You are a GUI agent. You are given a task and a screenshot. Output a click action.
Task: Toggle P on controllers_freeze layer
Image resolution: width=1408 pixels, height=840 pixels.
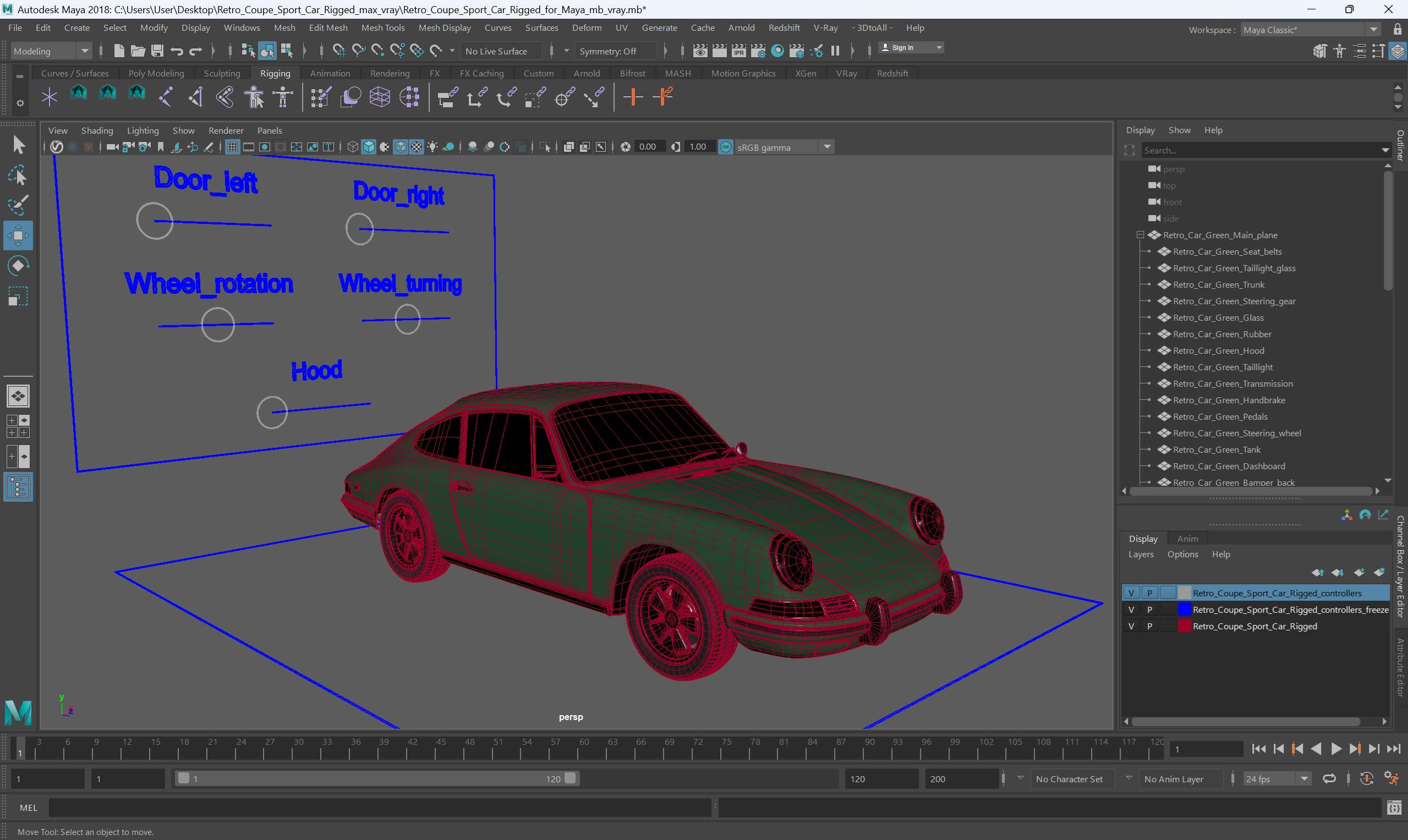[1149, 610]
